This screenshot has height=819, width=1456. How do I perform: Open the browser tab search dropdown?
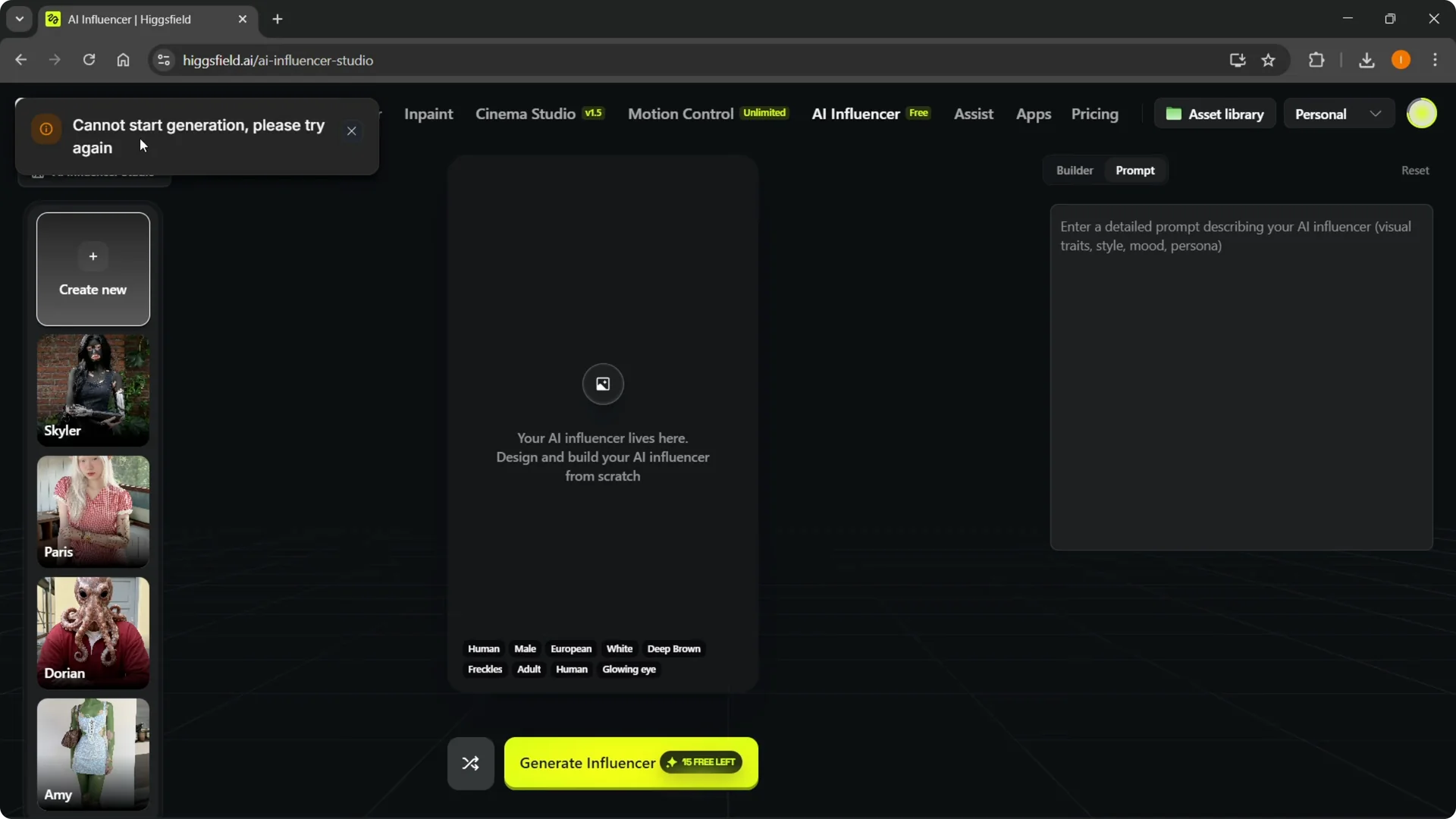coord(19,18)
